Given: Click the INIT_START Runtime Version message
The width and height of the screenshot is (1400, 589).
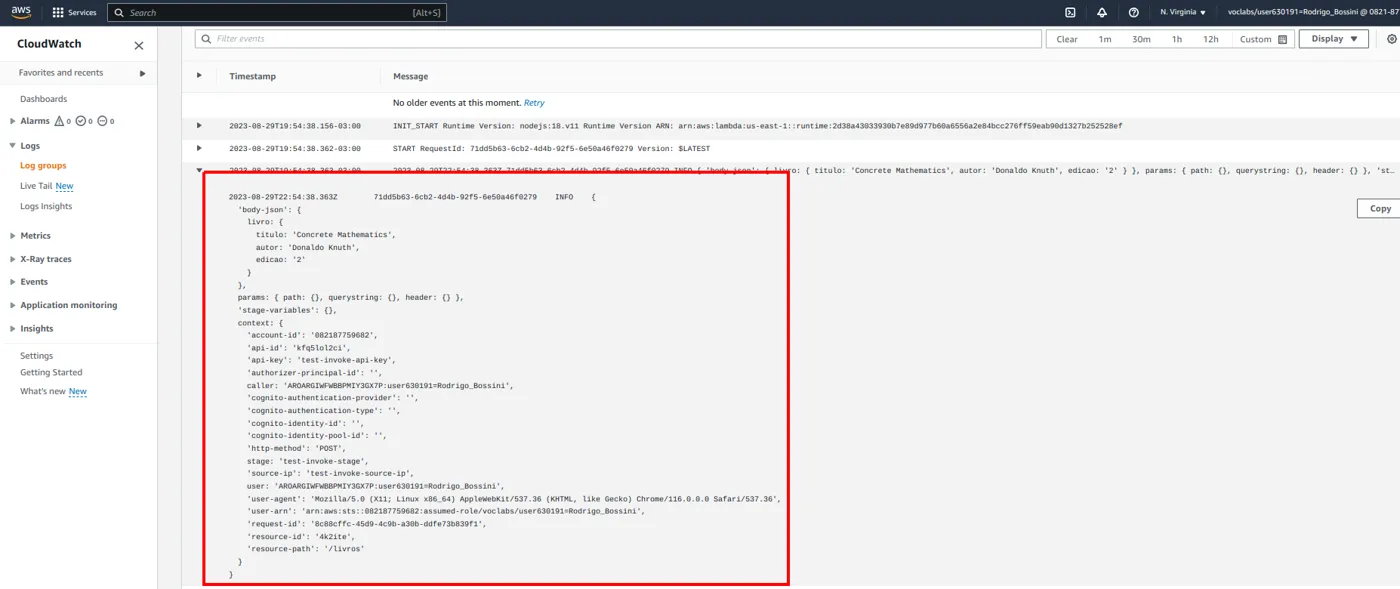Looking at the screenshot, I should coord(757,126).
